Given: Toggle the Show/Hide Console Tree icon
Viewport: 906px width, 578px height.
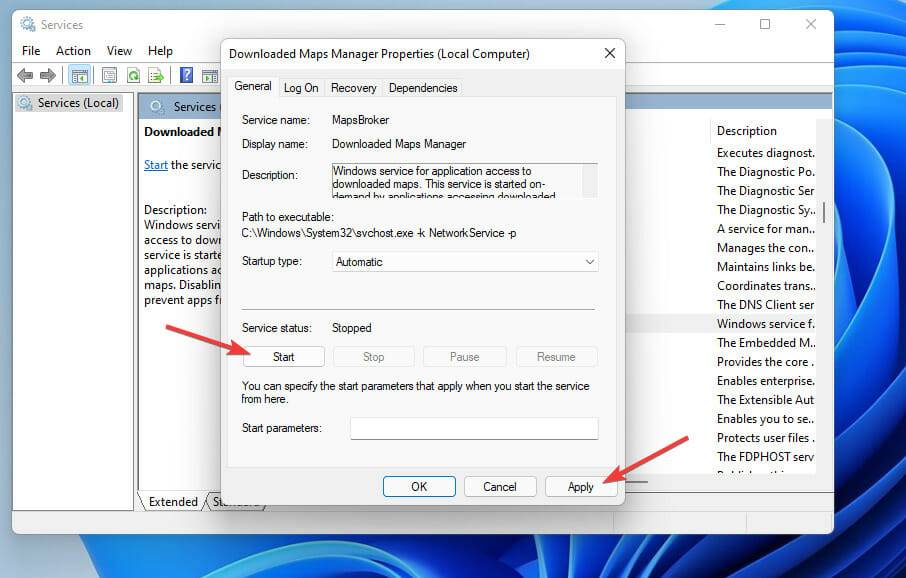Looking at the screenshot, I should (80, 75).
